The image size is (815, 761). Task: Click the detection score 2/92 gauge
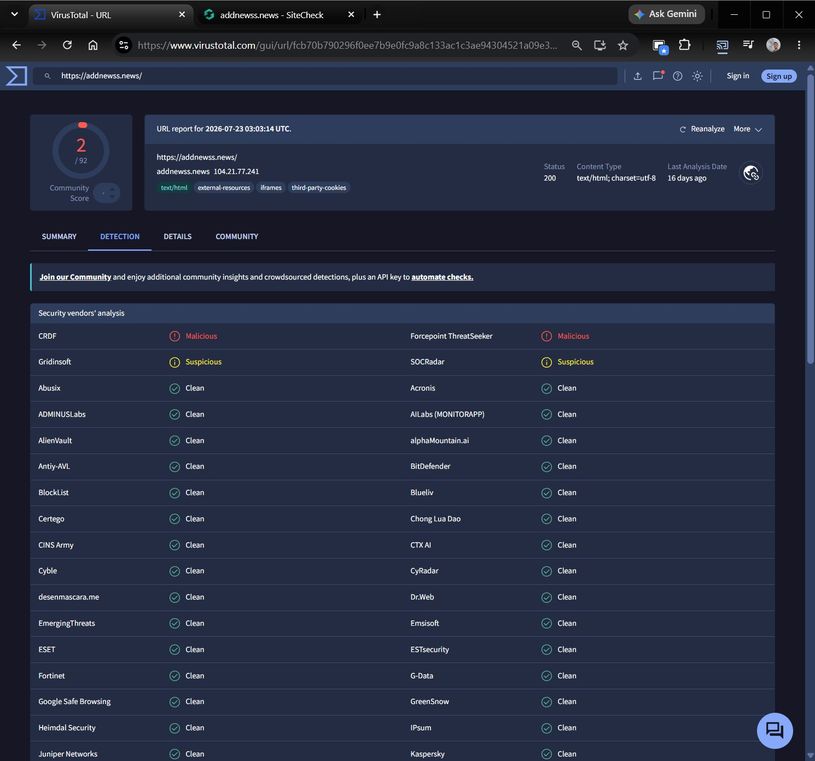pyautogui.click(x=81, y=150)
